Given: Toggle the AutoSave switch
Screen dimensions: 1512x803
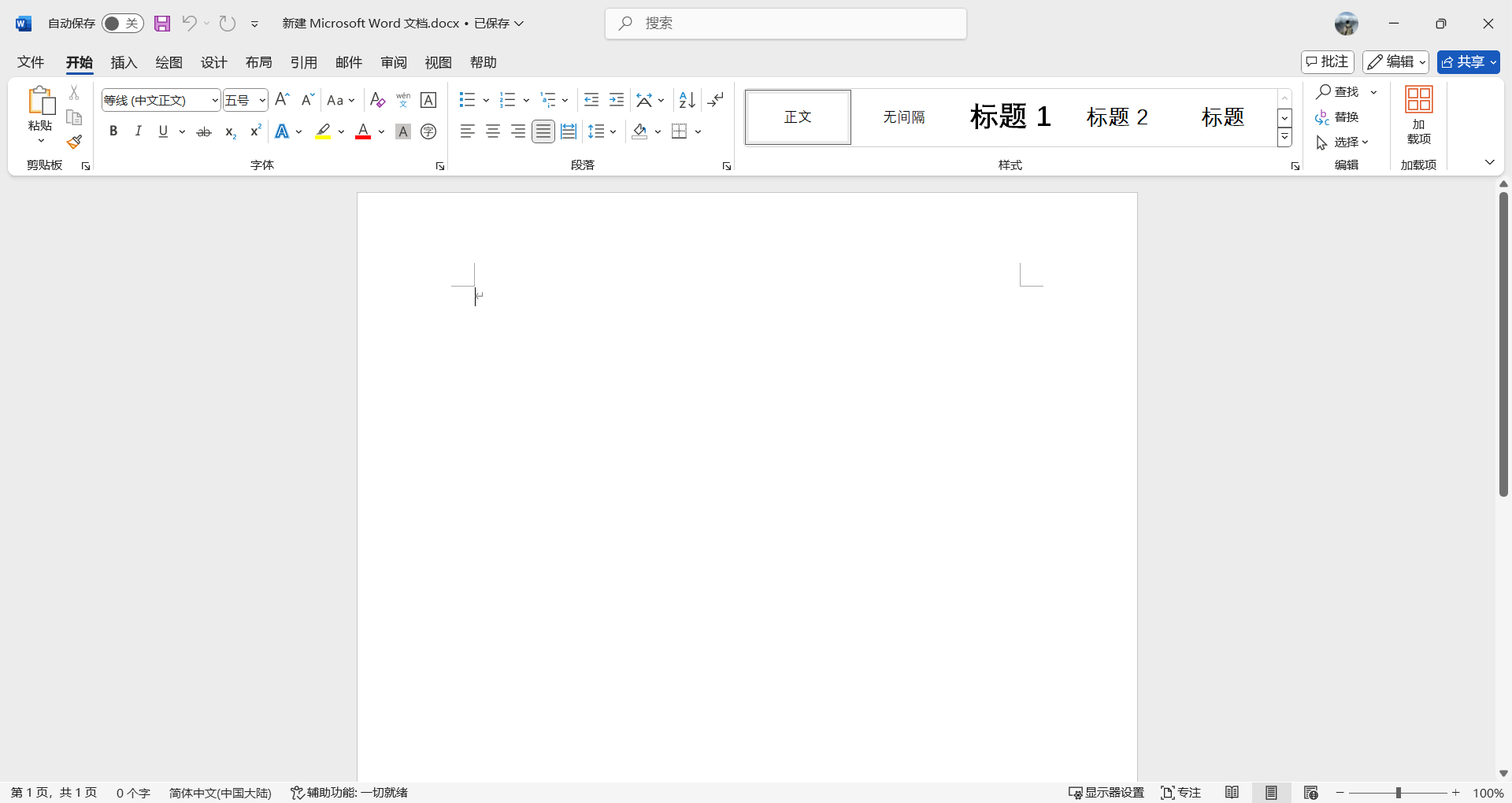Looking at the screenshot, I should pyautogui.click(x=122, y=24).
